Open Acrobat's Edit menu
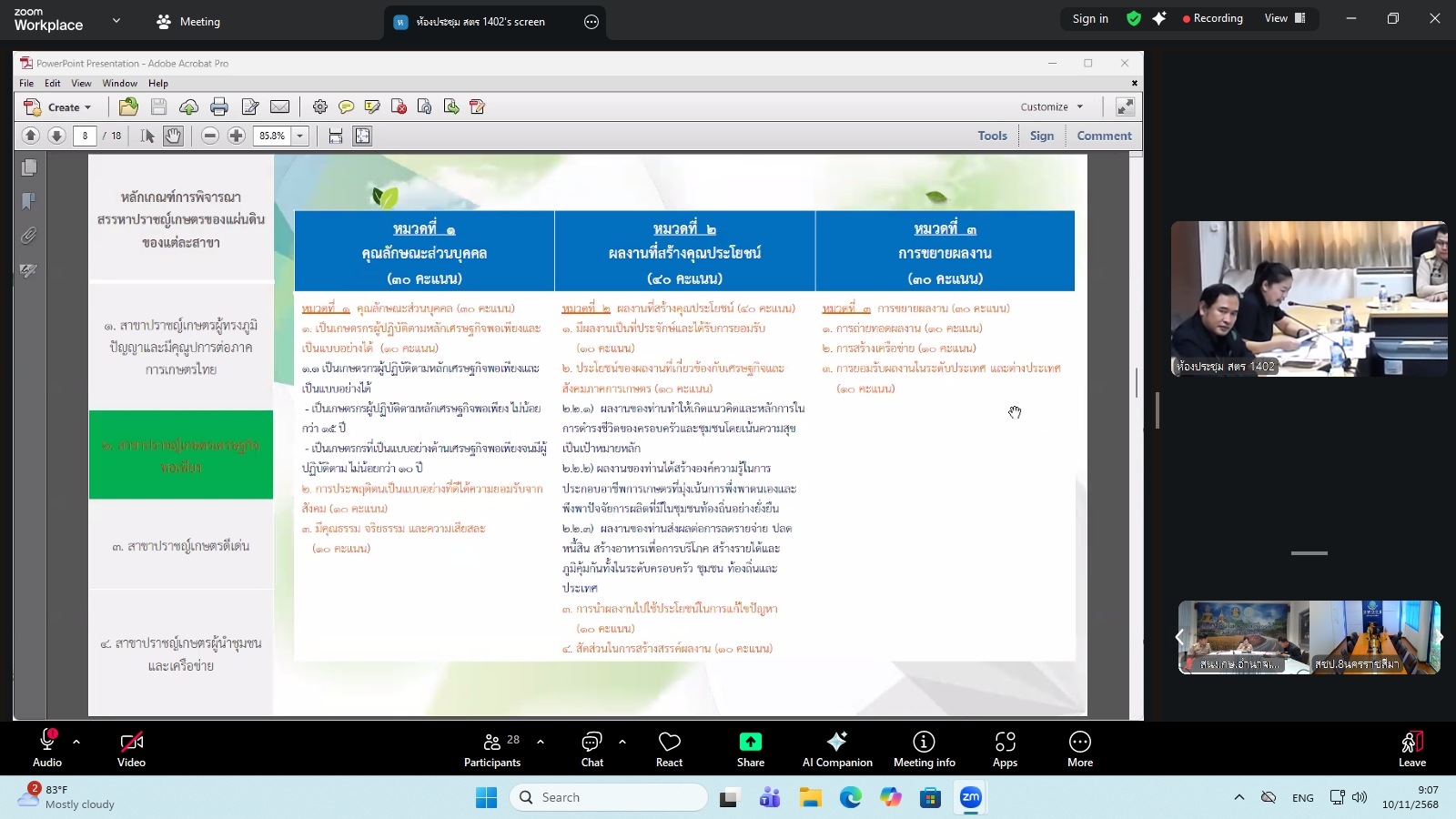The width and height of the screenshot is (1456, 819). 52,83
